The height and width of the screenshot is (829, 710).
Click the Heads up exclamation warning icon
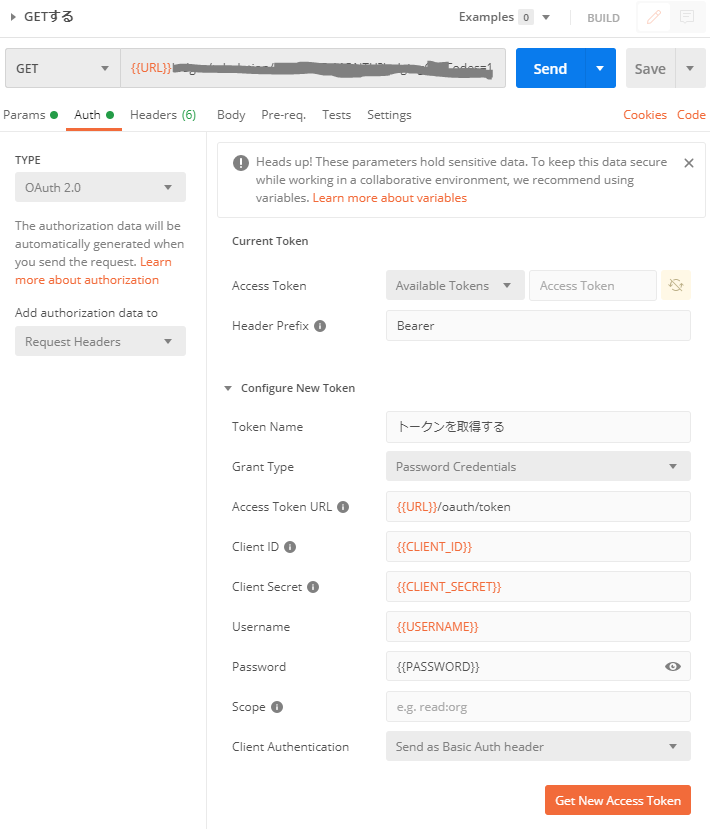coord(241,163)
